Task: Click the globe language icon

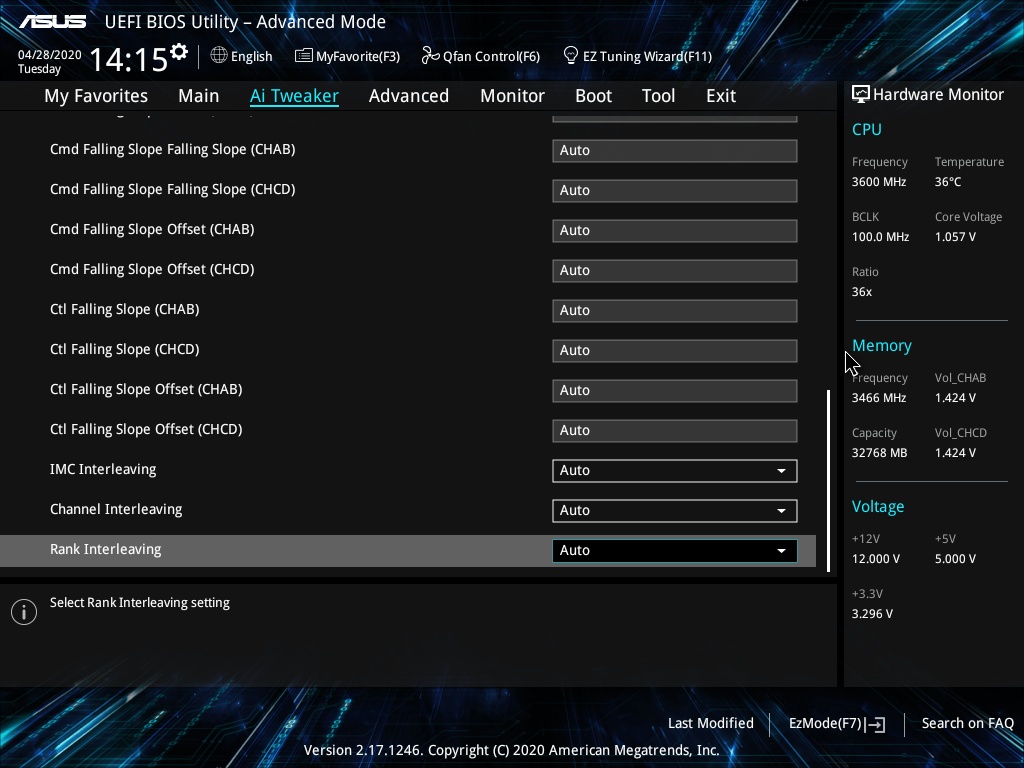Action: click(x=219, y=56)
